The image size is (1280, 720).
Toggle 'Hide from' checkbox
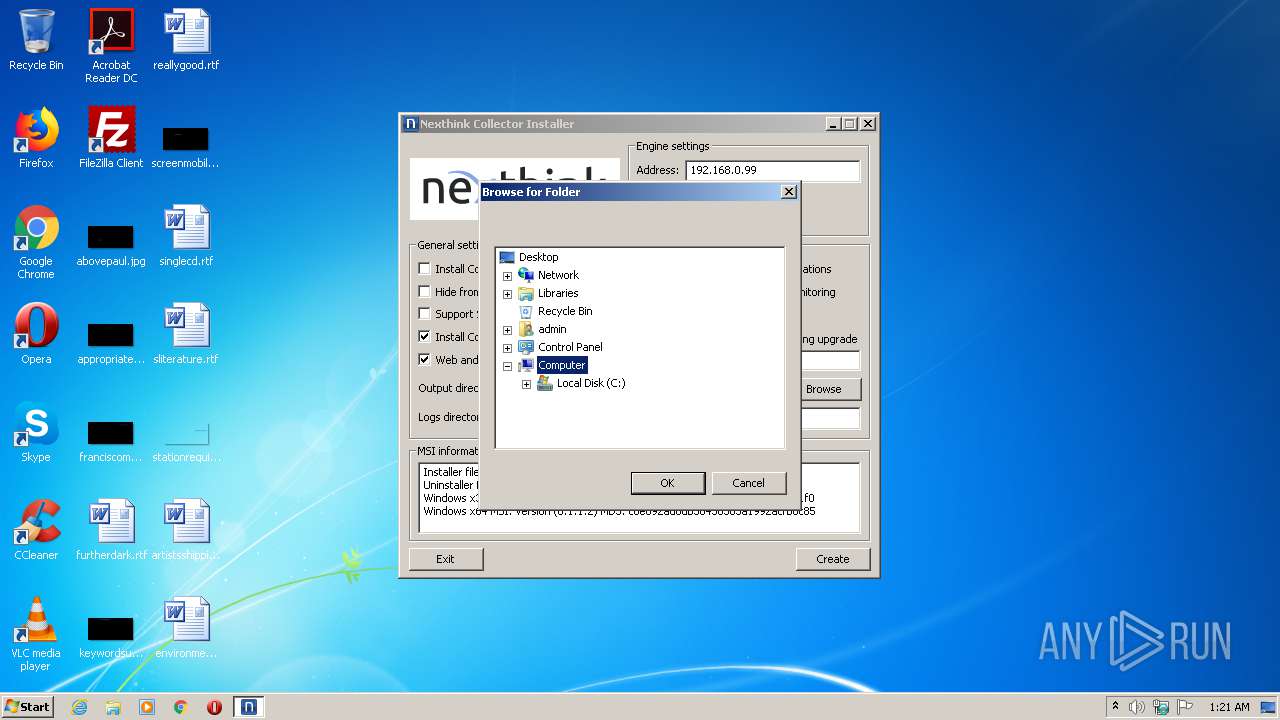424,291
